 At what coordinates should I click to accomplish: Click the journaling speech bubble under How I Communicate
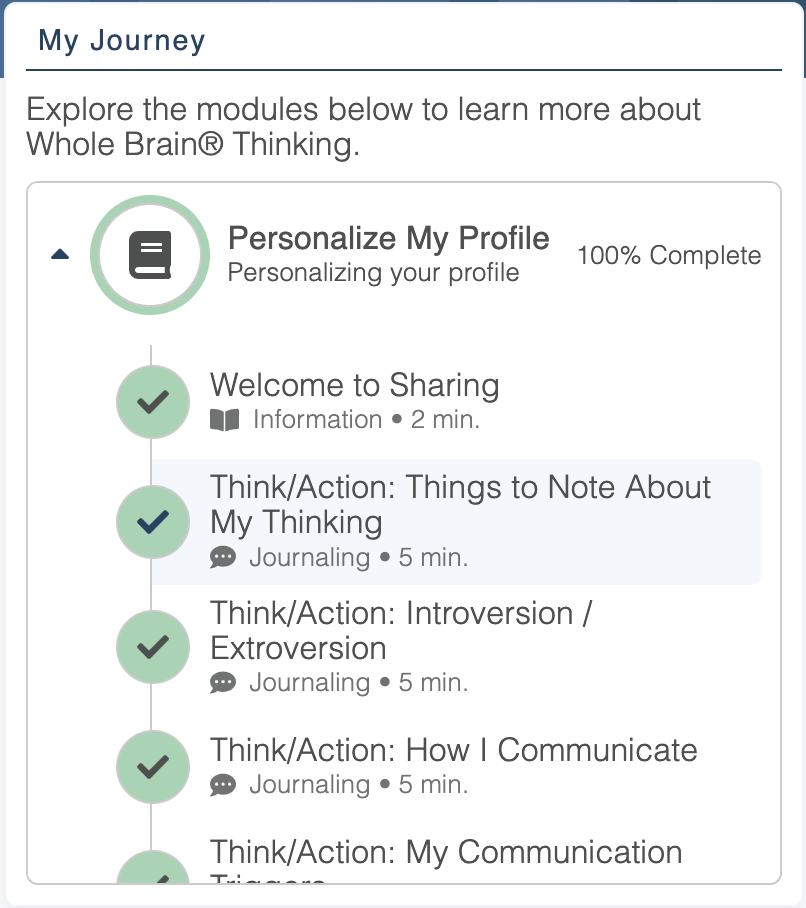[224, 785]
